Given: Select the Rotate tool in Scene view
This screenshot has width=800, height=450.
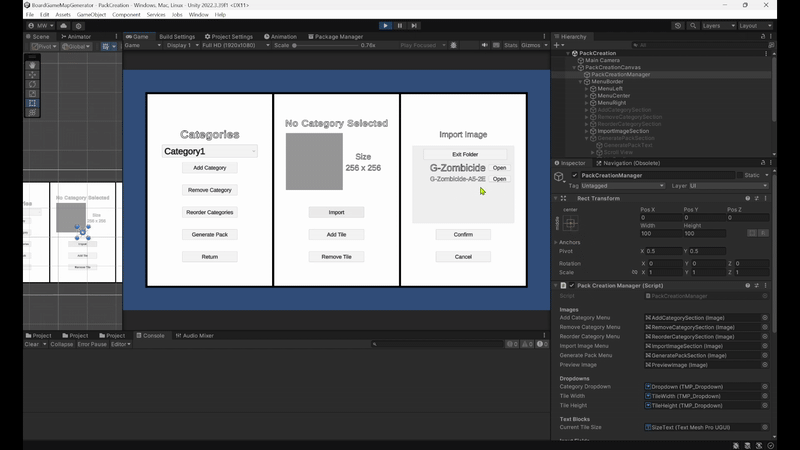Looking at the screenshot, I should click(32, 84).
